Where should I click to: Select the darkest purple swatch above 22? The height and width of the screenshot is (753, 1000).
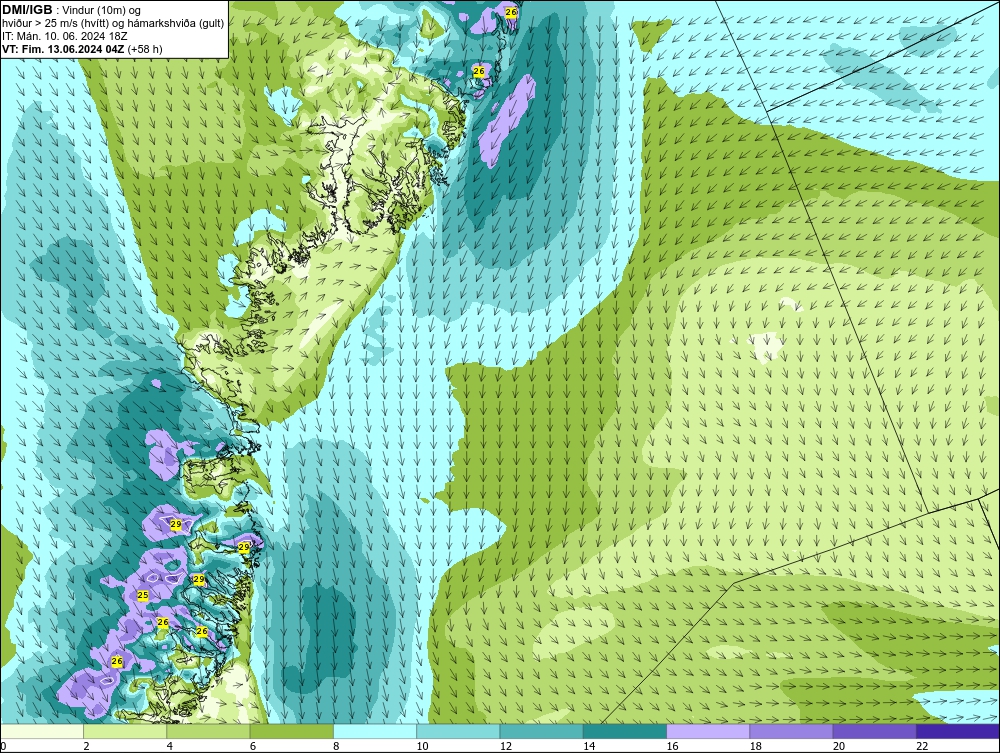point(958,731)
